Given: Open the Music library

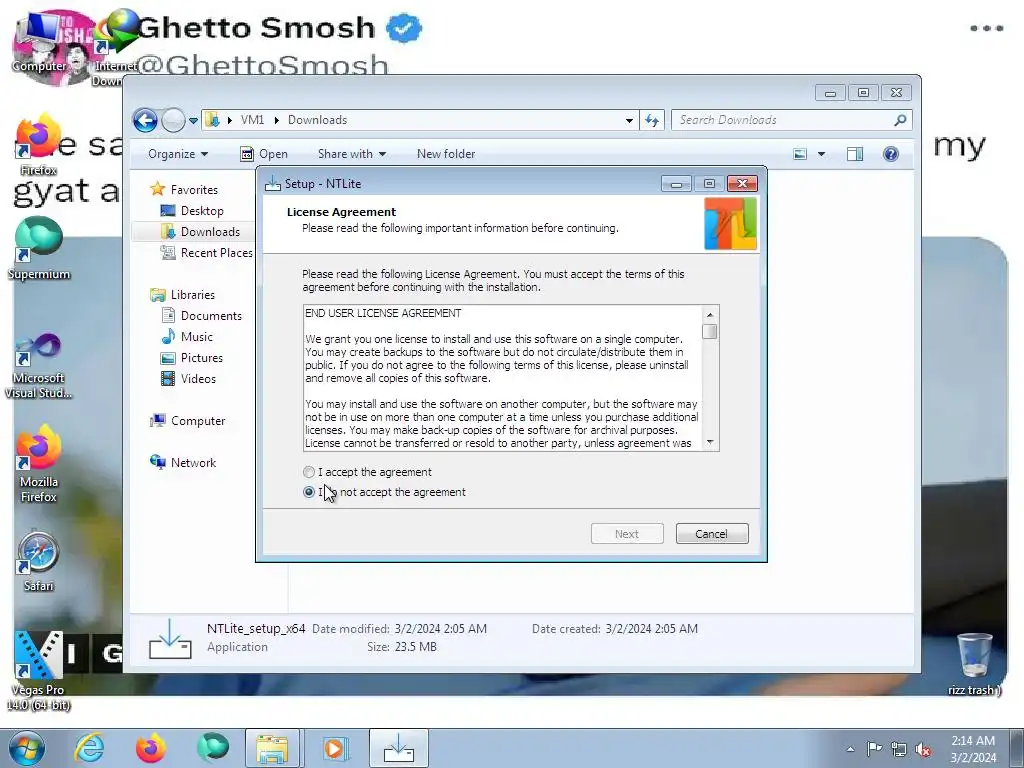Looking at the screenshot, I should point(197,337).
